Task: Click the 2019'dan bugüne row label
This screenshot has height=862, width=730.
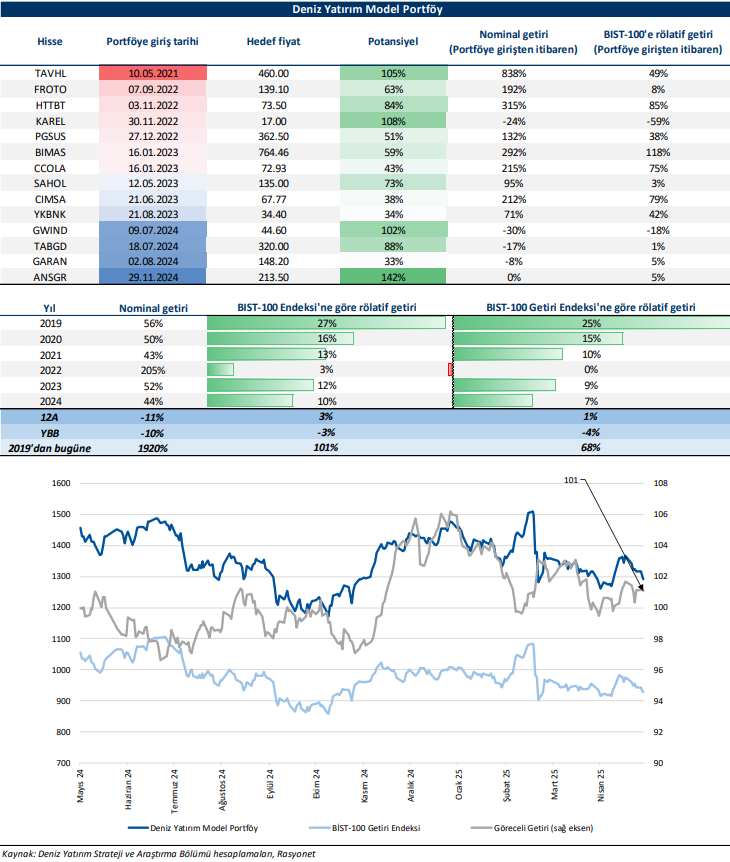Action: pyautogui.click(x=49, y=448)
